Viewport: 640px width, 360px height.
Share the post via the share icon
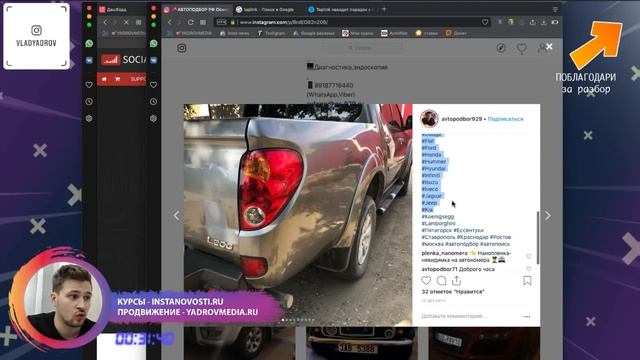(x=456, y=280)
